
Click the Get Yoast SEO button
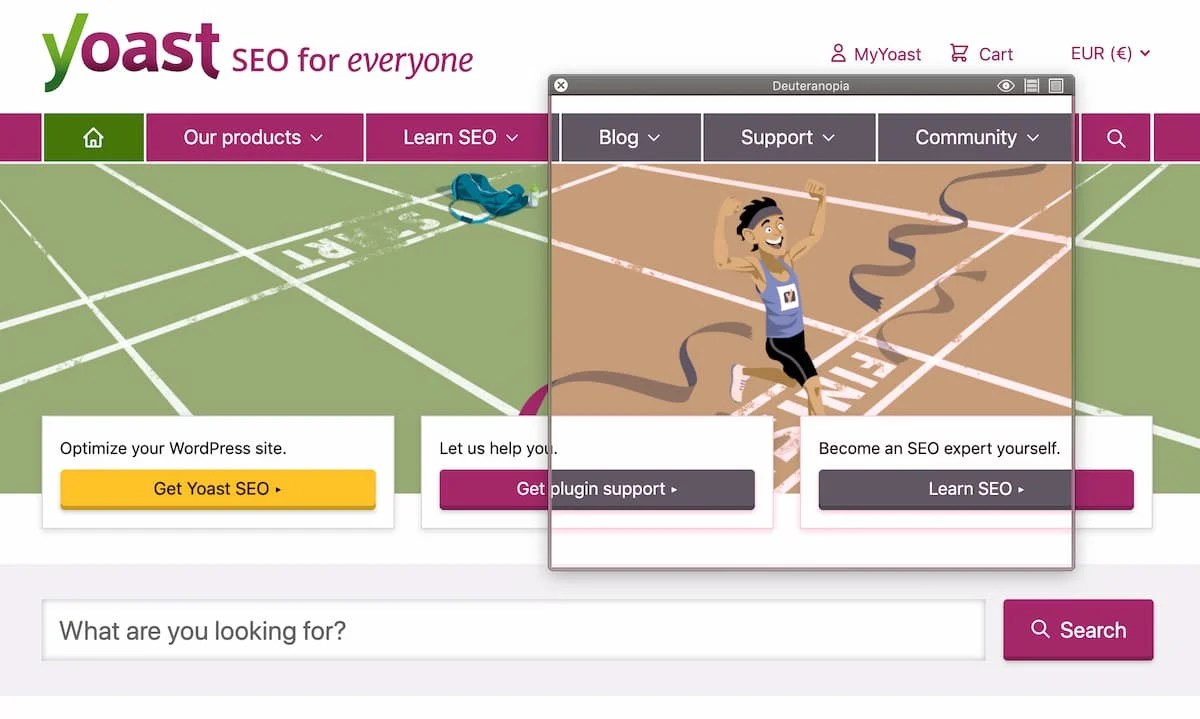click(x=218, y=489)
